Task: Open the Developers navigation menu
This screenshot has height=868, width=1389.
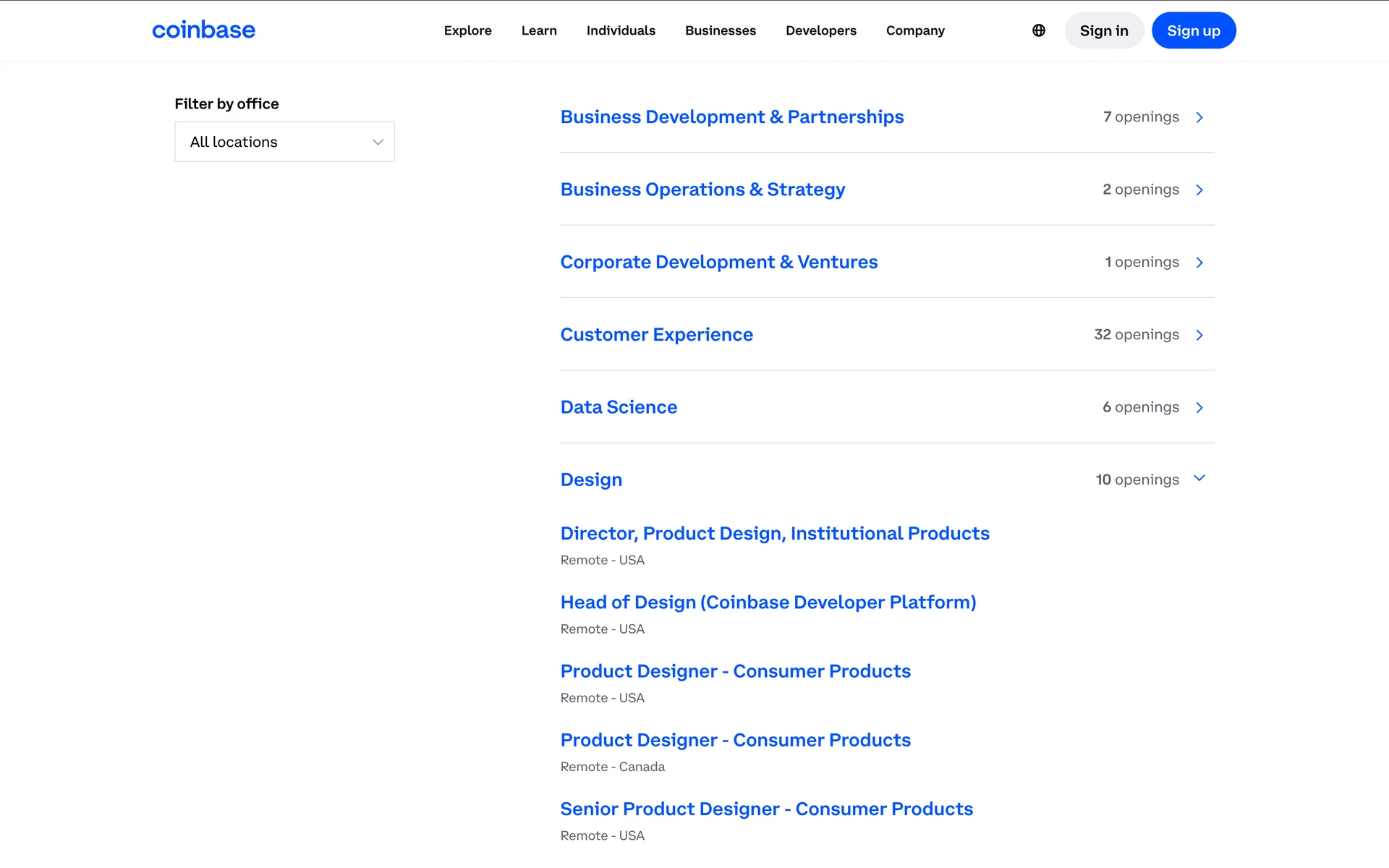Action: tap(820, 30)
